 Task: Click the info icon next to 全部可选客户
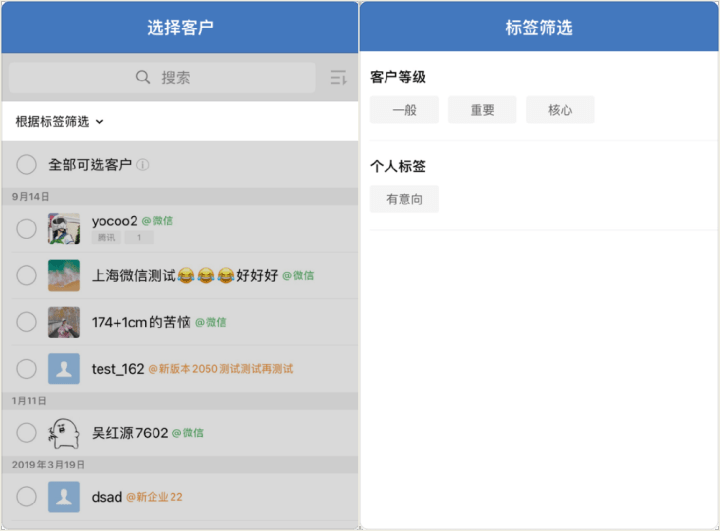click(x=143, y=165)
